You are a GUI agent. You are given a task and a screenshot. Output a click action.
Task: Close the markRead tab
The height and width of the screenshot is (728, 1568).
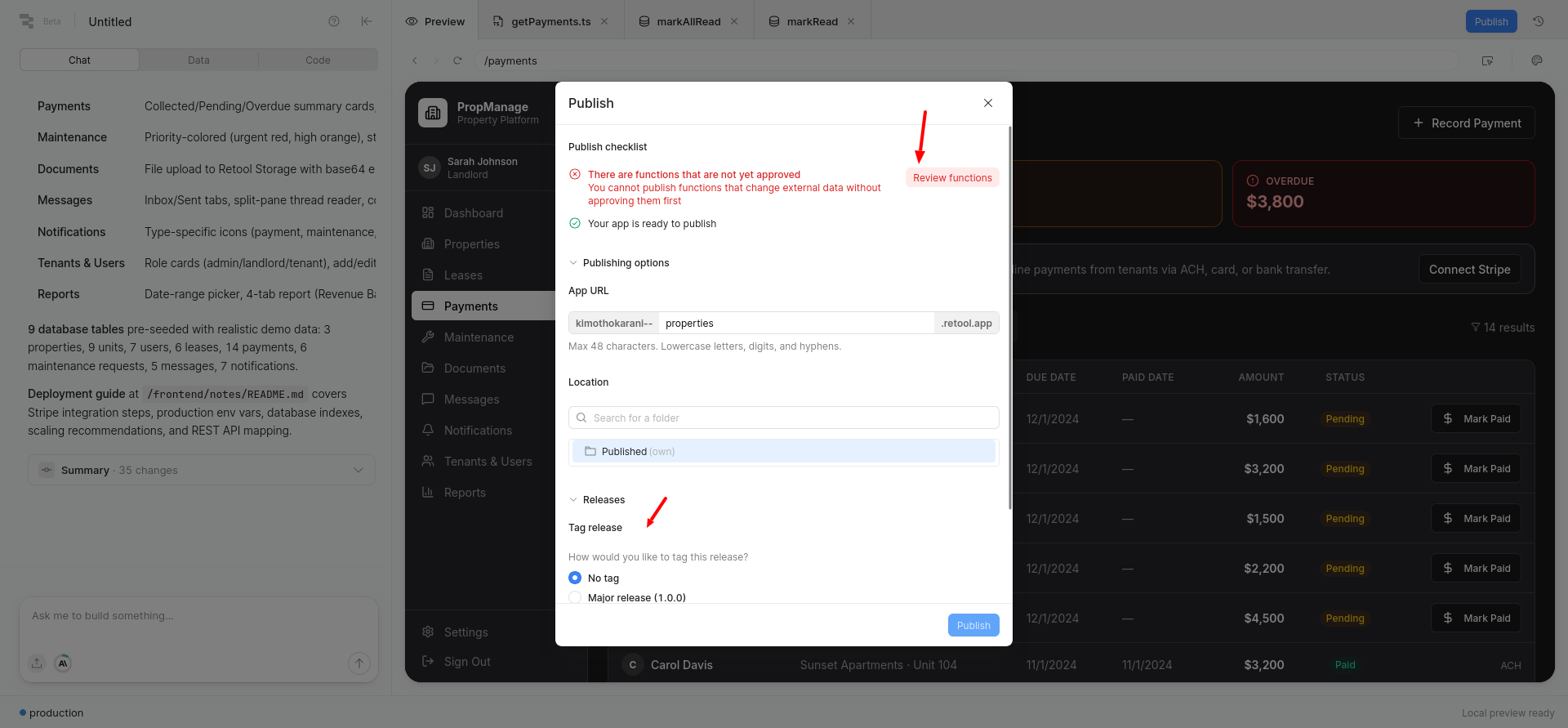click(851, 21)
